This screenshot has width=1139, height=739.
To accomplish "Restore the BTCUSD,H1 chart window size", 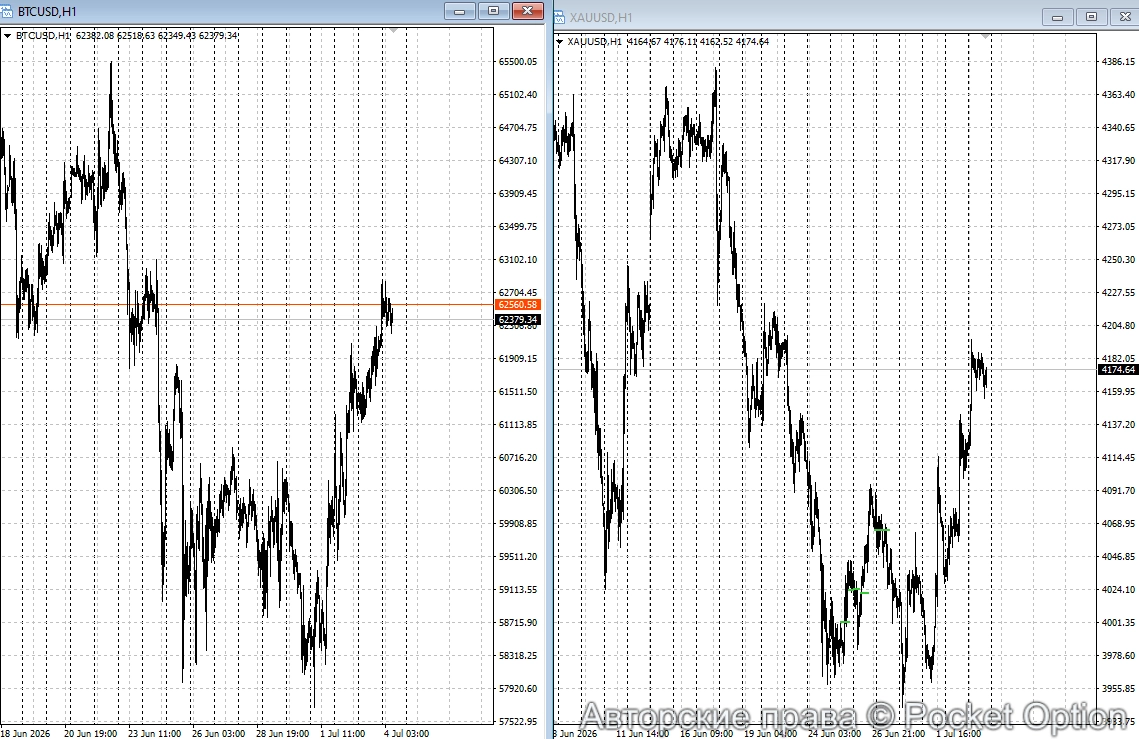I will [494, 11].
